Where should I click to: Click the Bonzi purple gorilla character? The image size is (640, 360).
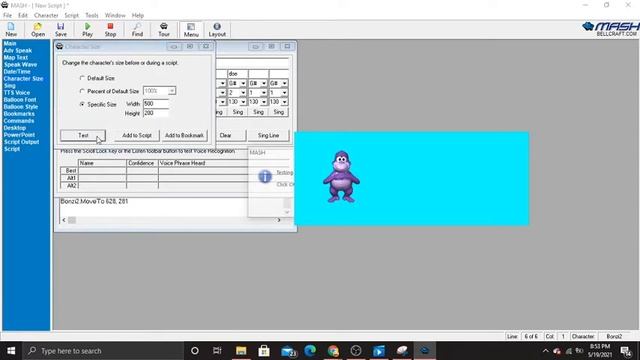[341, 177]
